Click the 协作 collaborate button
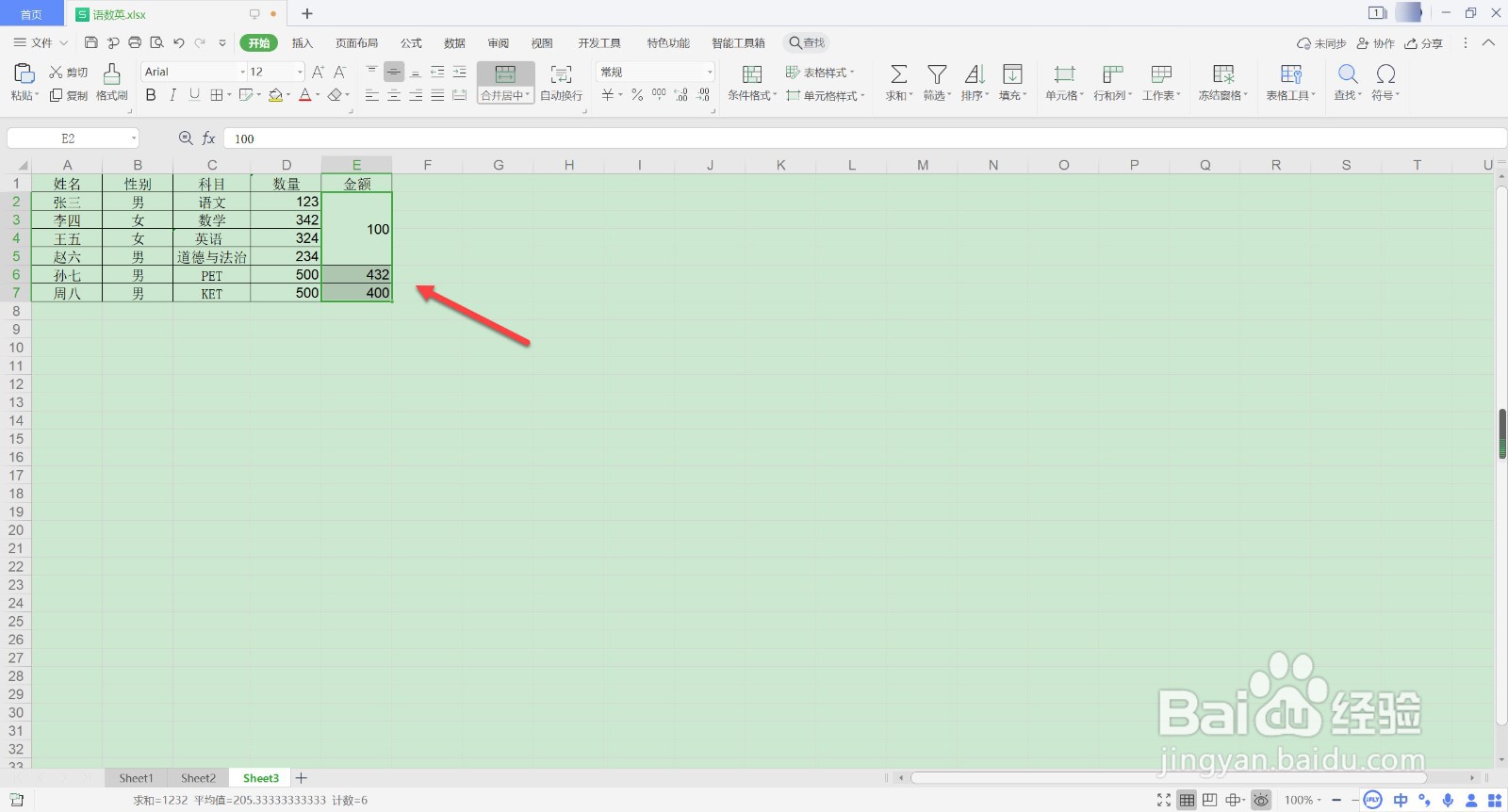The height and width of the screenshot is (812, 1508). pyautogui.click(x=1375, y=43)
